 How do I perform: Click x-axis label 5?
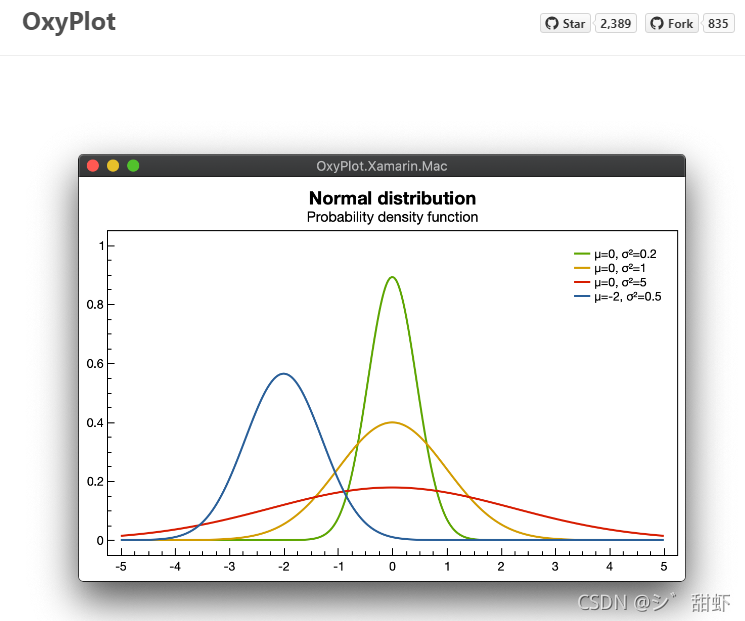tap(664, 566)
